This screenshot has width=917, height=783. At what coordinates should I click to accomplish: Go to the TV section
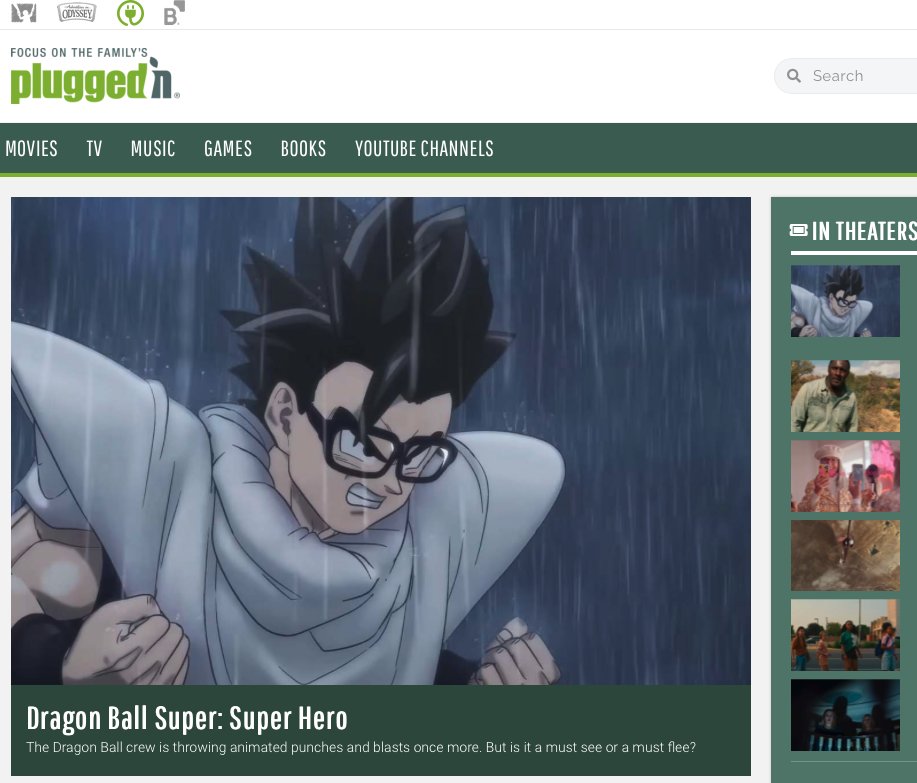click(x=94, y=149)
